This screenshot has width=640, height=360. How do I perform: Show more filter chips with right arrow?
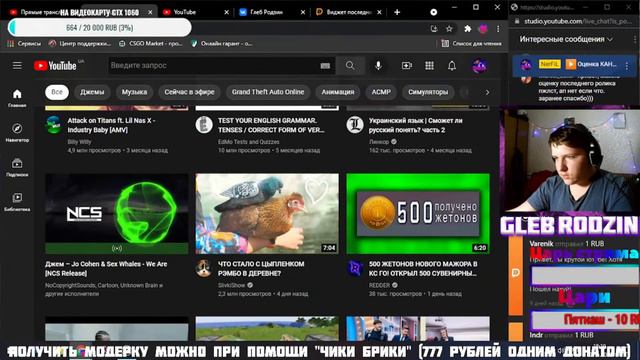click(487, 92)
